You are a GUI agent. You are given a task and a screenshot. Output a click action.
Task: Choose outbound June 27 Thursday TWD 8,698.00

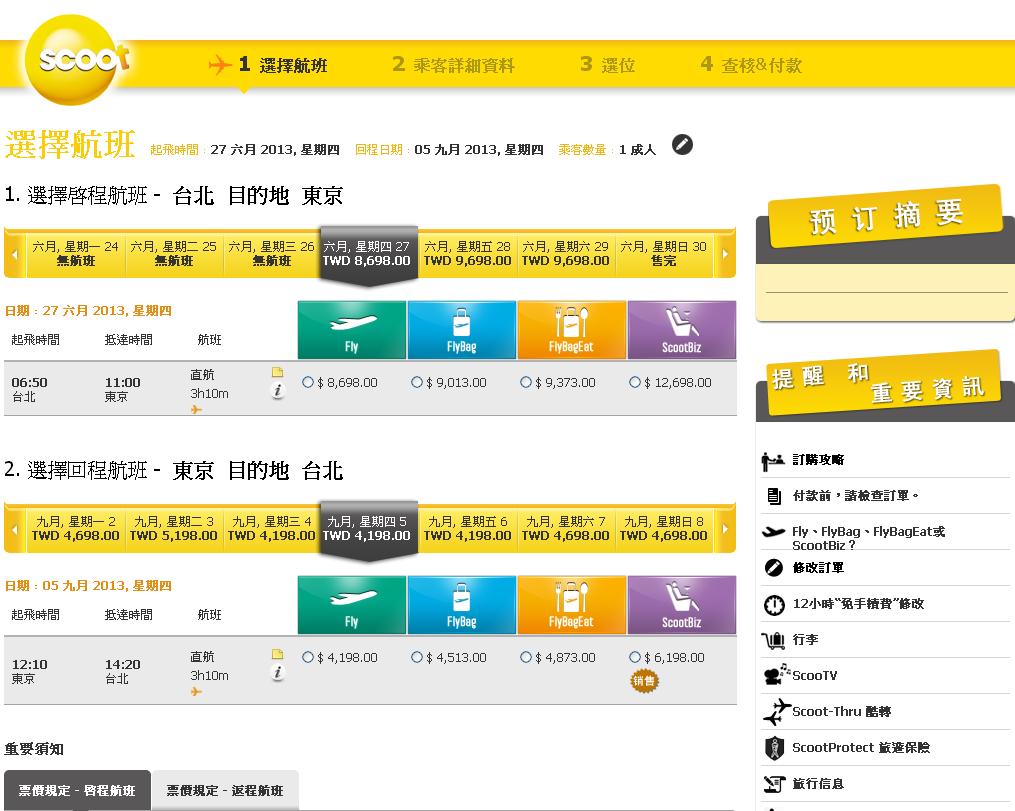click(x=367, y=254)
